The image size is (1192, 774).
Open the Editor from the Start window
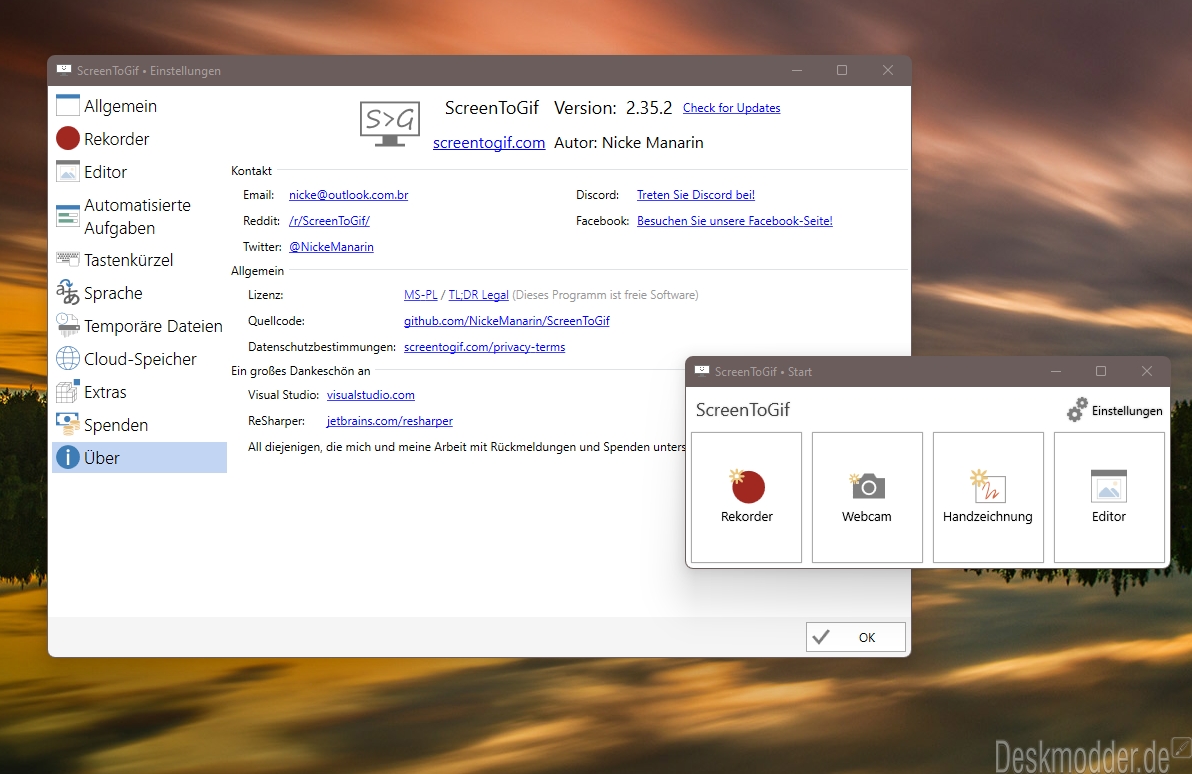[1109, 497]
